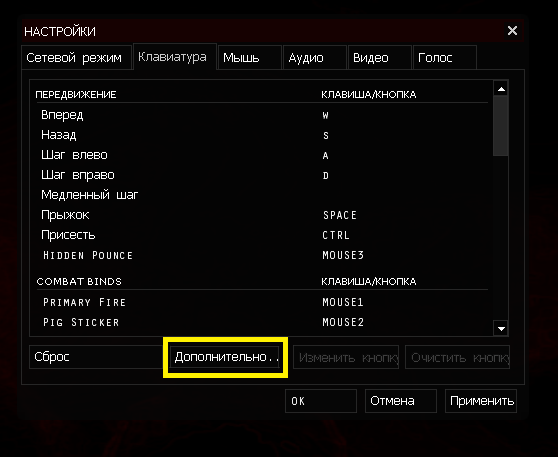558x457 pixels.
Task: Open the Видео settings tab
Action: tap(380, 57)
